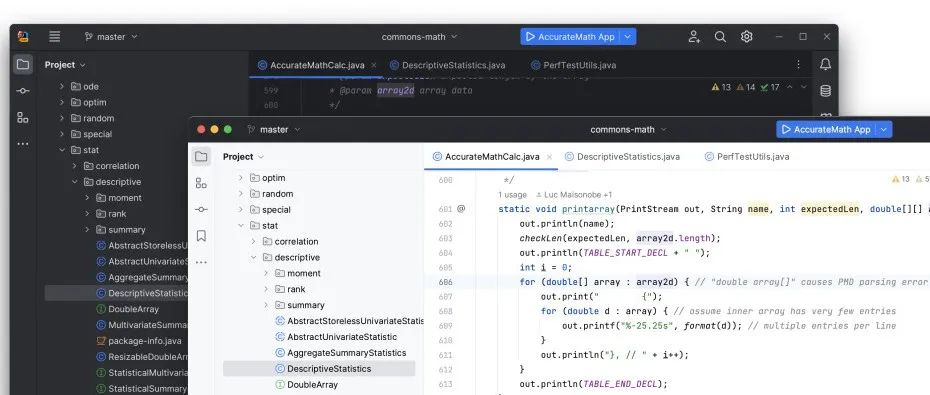Screen dimensions: 930x395
Task: Click printarray method name in editor
Action: (x=589, y=209)
